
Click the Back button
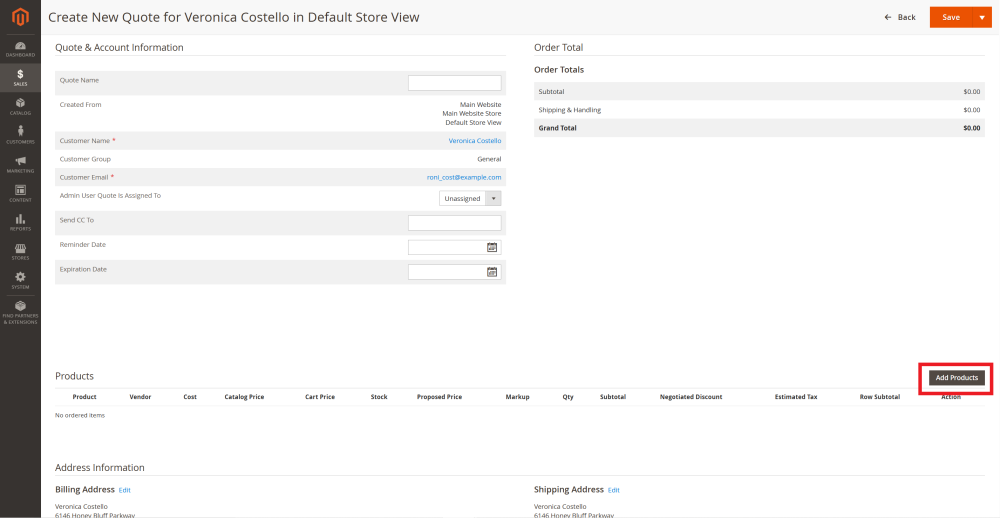pyautogui.click(x=900, y=17)
